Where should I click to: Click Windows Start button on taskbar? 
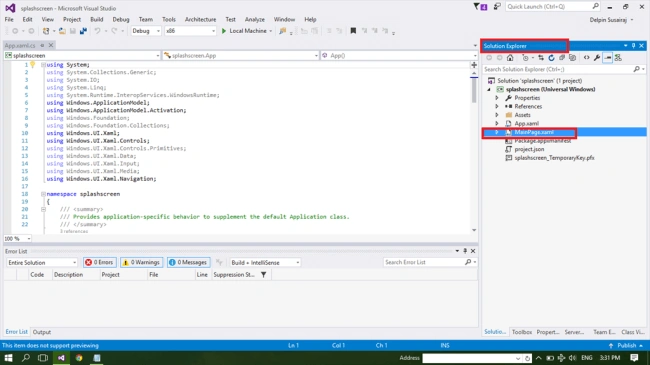pos(8,358)
